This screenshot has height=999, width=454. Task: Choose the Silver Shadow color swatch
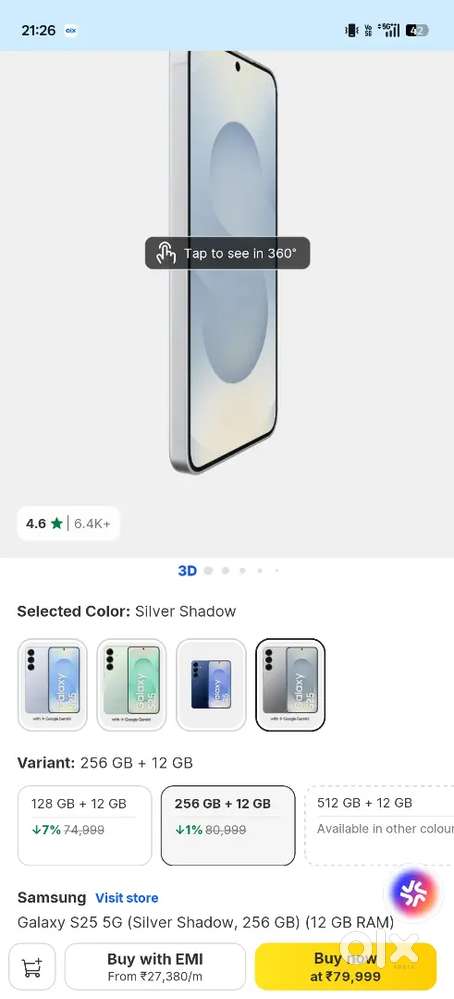pyautogui.click(x=290, y=684)
